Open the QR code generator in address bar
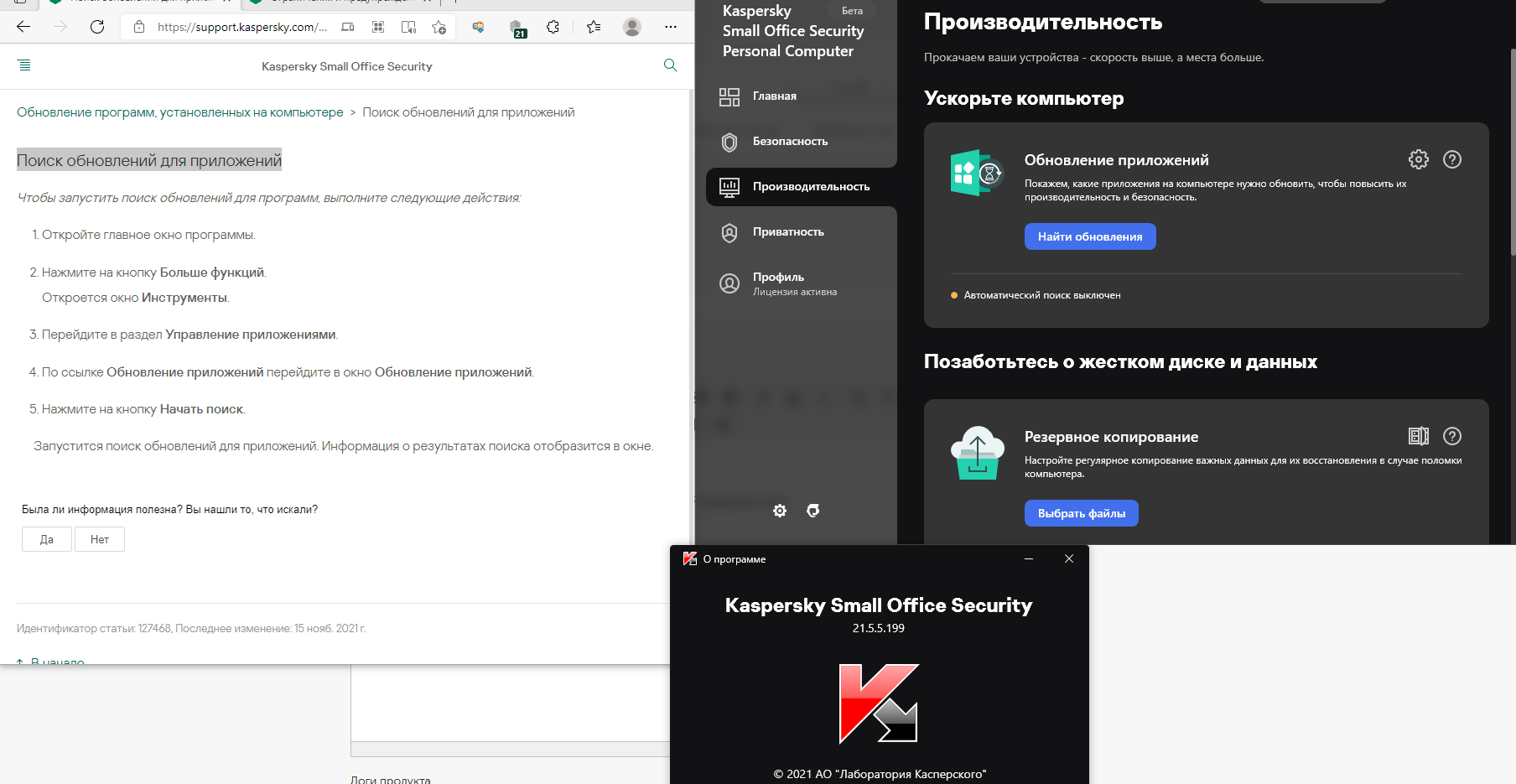 (x=378, y=27)
